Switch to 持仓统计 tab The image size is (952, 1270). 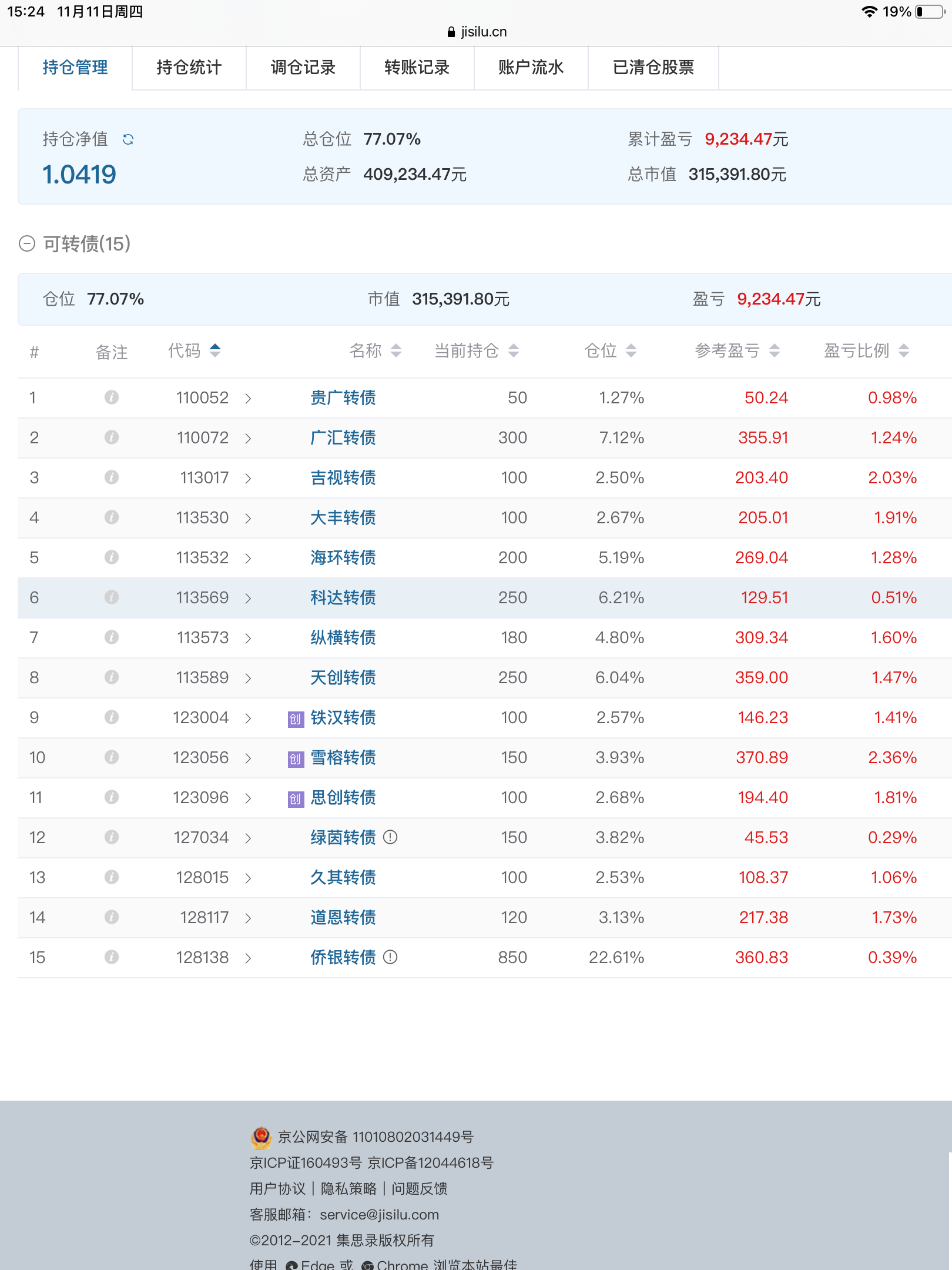(189, 68)
